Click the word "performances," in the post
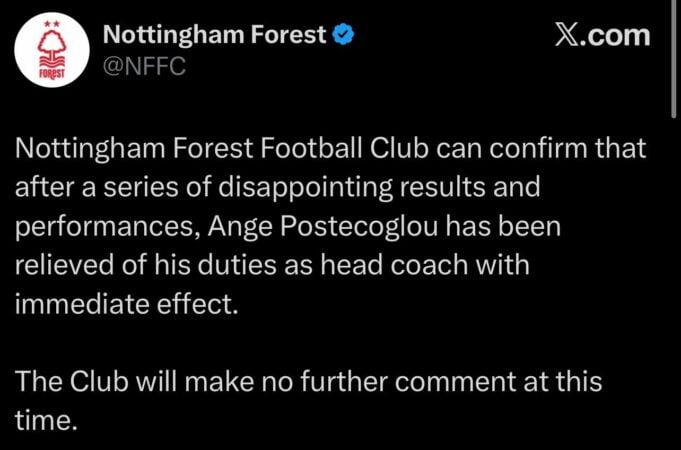The image size is (681, 450). point(102,227)
